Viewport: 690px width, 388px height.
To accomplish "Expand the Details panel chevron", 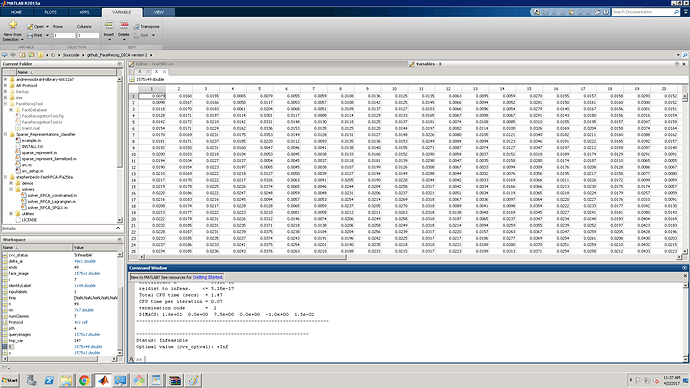I will pos(118,228).
